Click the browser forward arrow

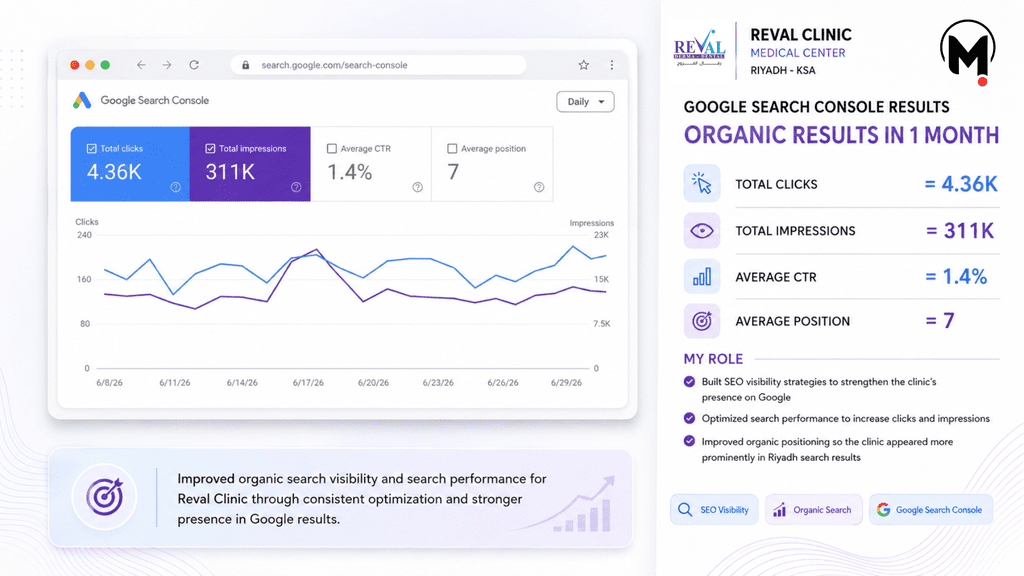tap(167, 65)
